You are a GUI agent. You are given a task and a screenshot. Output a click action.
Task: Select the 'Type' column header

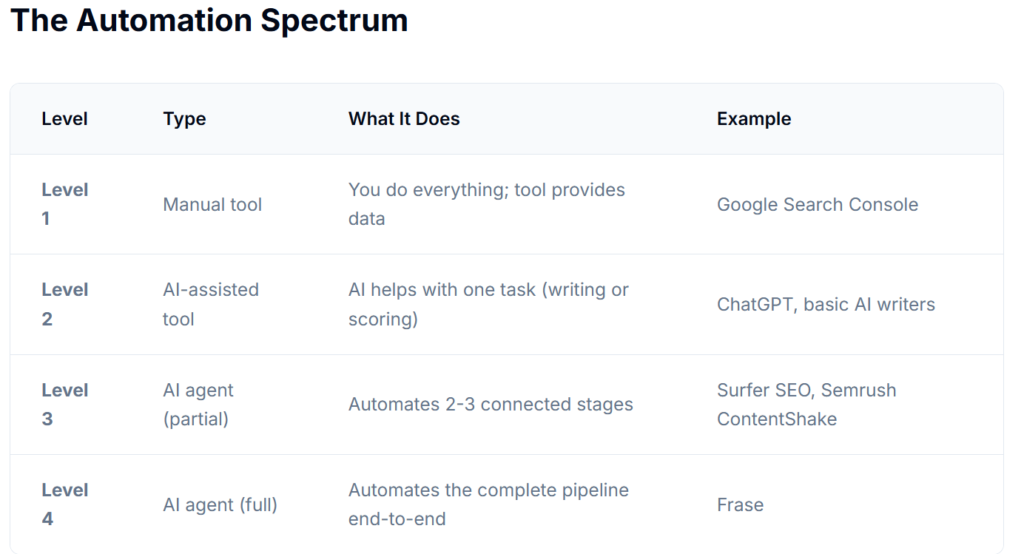pos(184,119)
